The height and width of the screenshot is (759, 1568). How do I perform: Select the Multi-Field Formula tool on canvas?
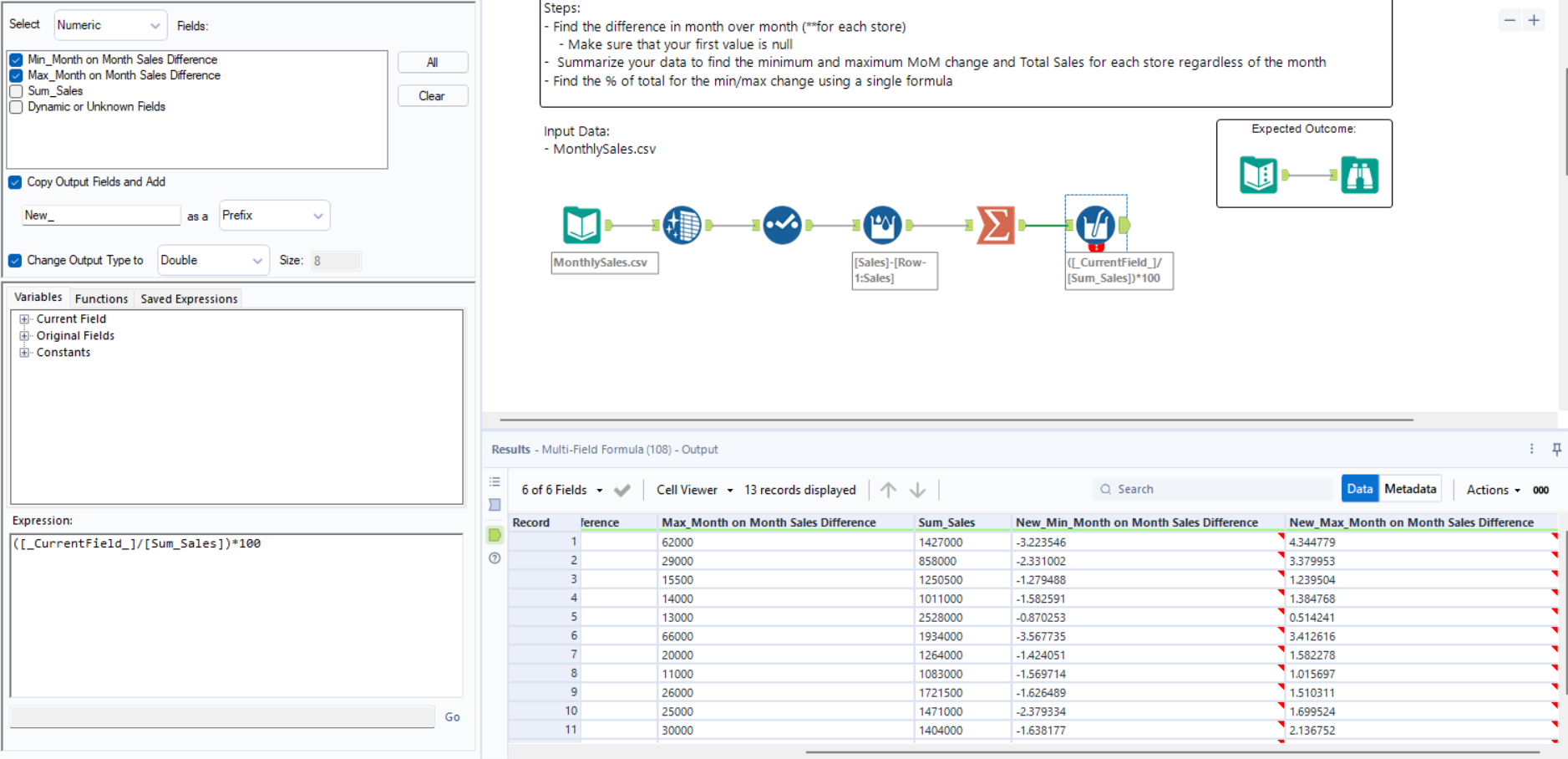pos(1095,224)
